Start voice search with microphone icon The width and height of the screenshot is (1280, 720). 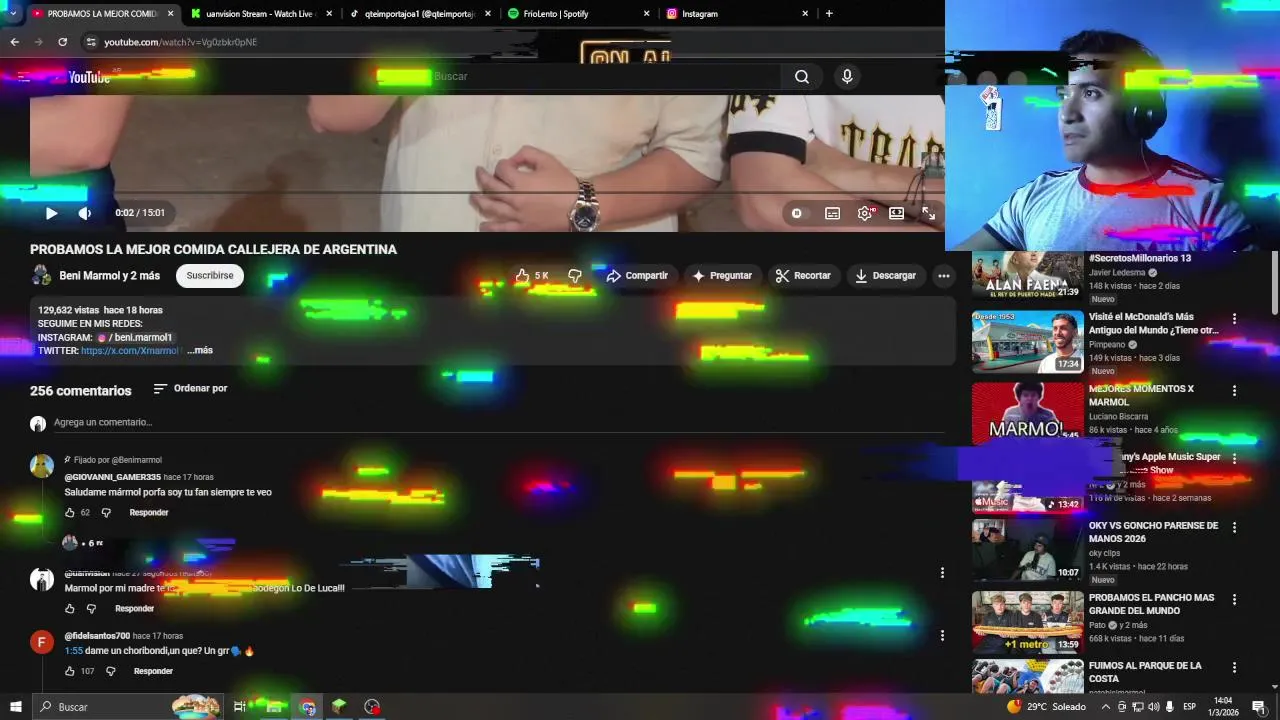coord(847,77)
